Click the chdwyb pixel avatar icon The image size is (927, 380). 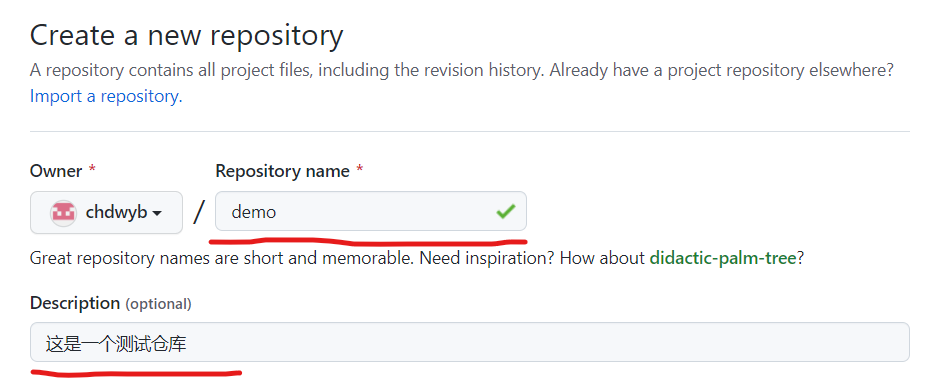pos(63,212)
